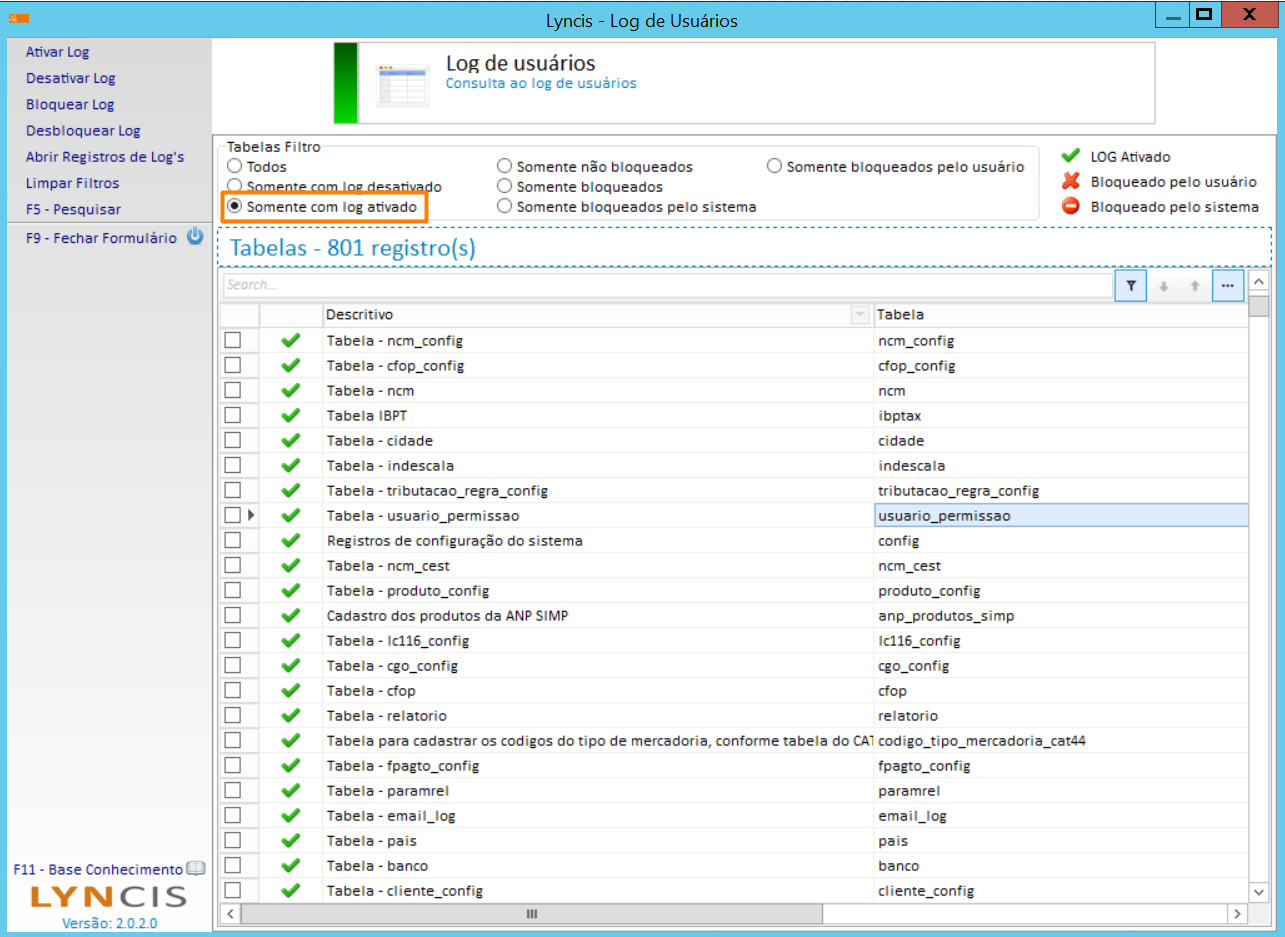This screenshot has height=937, width=1285.
Task: Click the green check icon for ncm_config row
Action: click(x=291, y=341)
